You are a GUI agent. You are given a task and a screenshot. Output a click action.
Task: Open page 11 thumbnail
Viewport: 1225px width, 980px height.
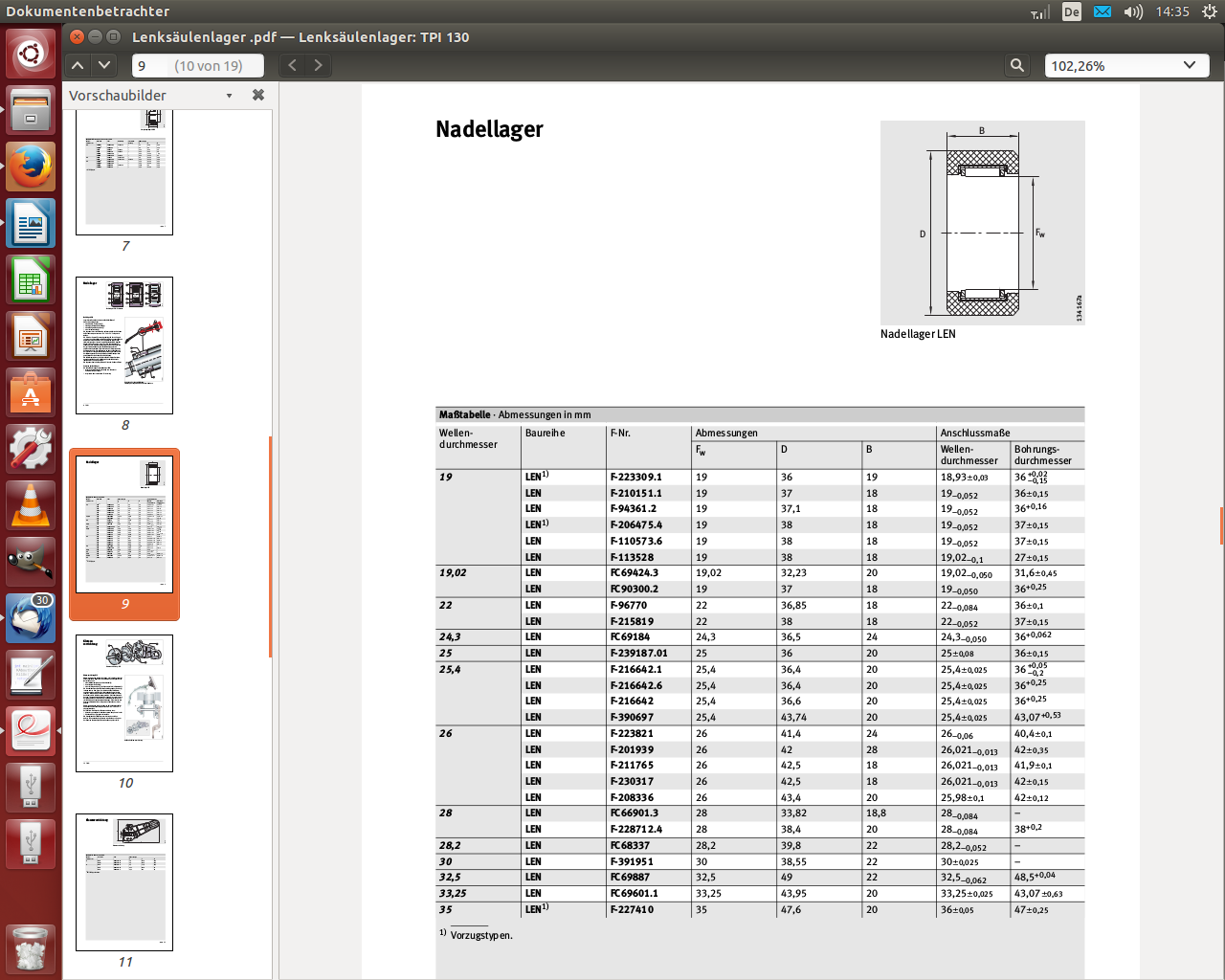(124, 881)
